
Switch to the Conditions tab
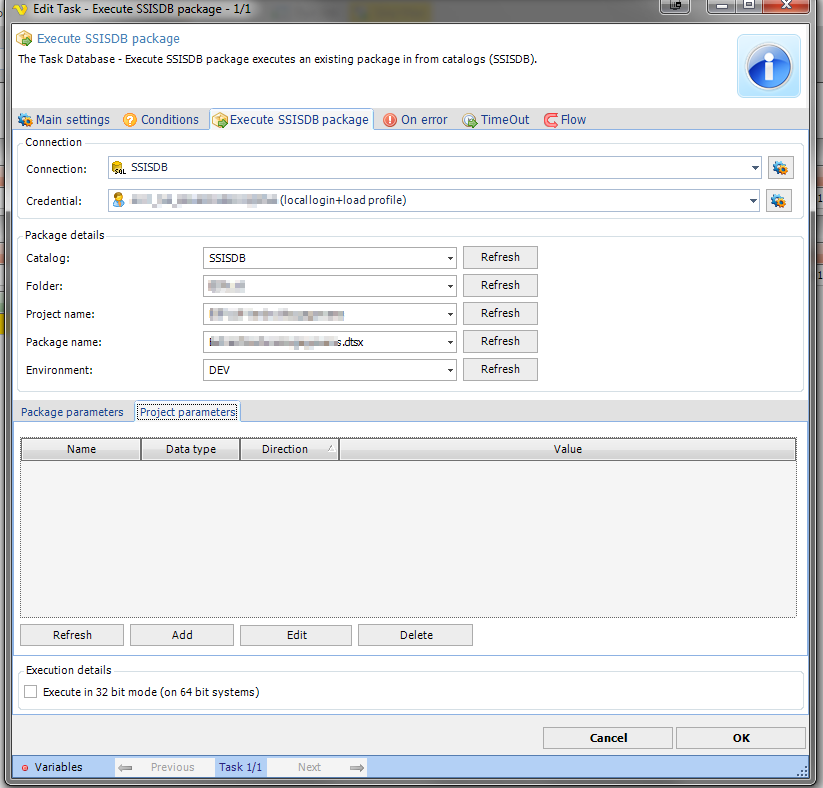(161, 120)
